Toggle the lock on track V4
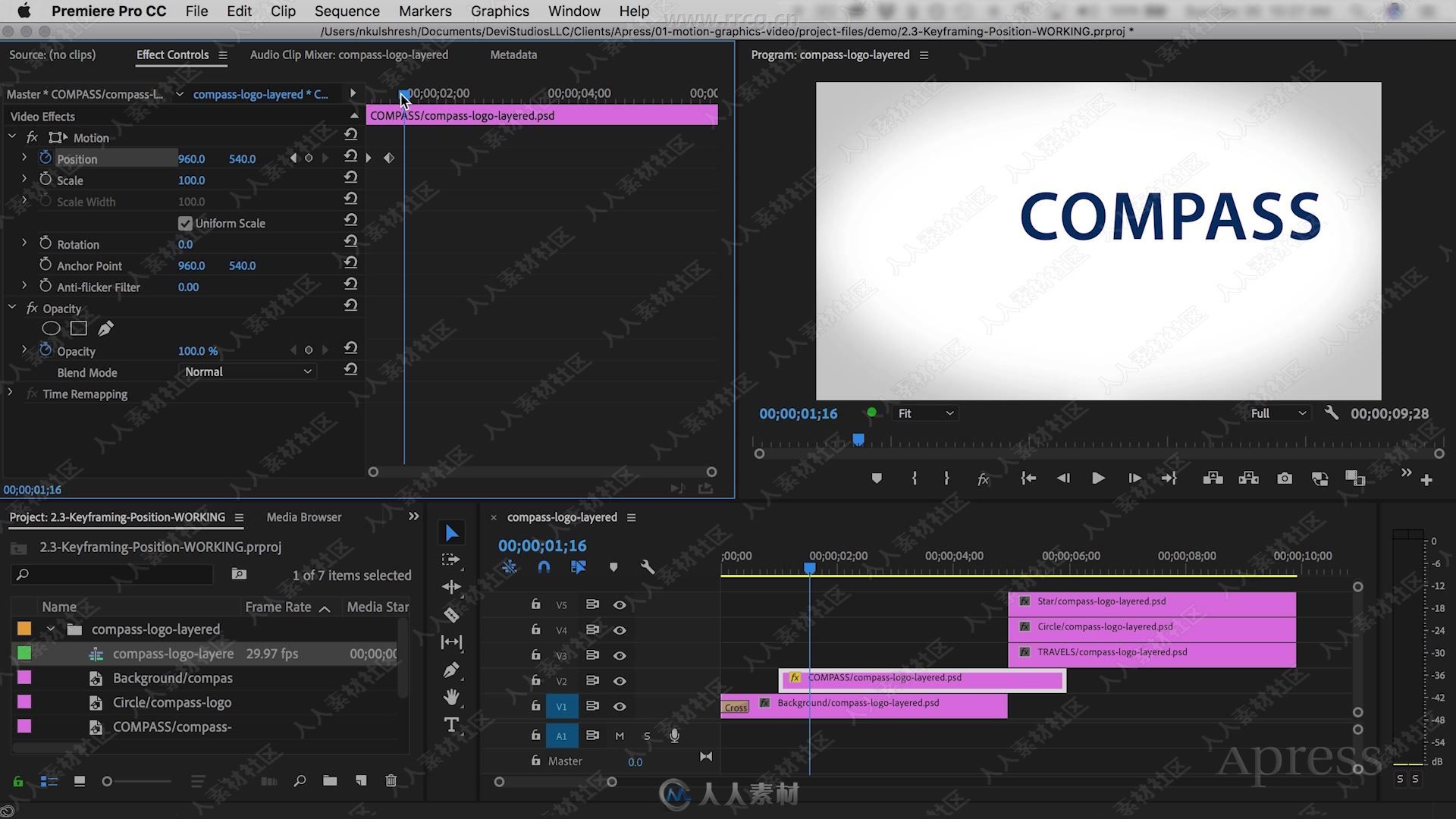1456x819 pixels. [535, 629]
